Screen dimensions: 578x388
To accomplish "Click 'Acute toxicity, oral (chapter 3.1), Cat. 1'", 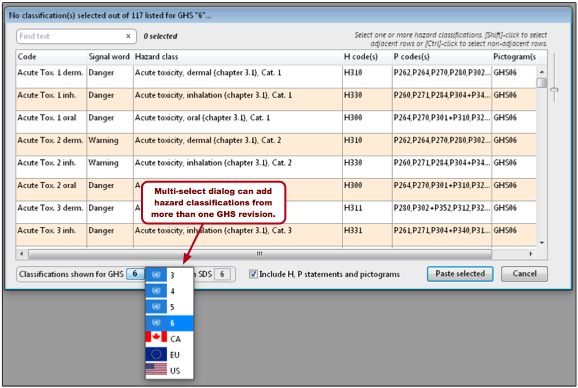I will (202, 118).
